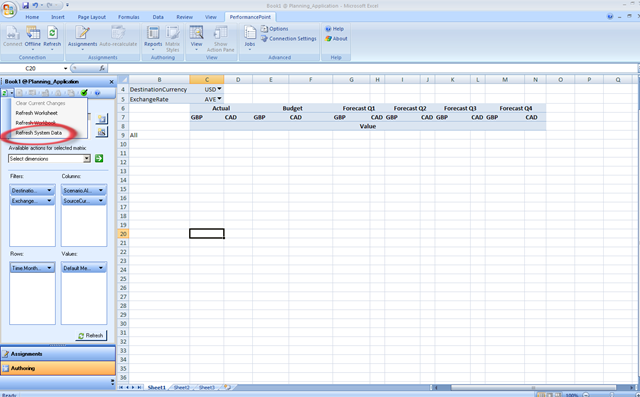The height and width of the screenshot is (397, 640).
Task: Switch to Sheet2 worksheet tab
Action: (x=181, y=387)
